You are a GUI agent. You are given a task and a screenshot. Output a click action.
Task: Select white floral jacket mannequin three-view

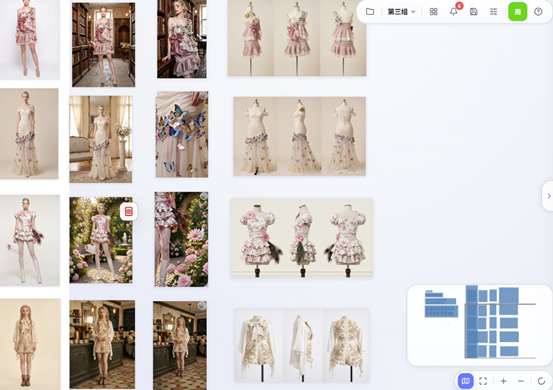coord(302,345)
